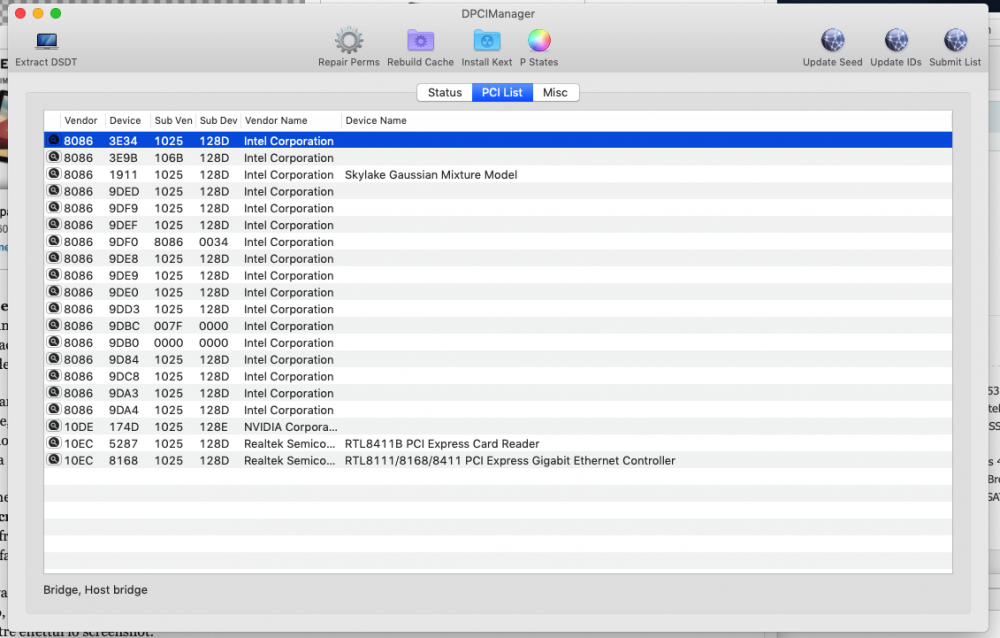Click Intel Corporation on the 9D84 row
1000x638 pixels.
tap(289, 360)
